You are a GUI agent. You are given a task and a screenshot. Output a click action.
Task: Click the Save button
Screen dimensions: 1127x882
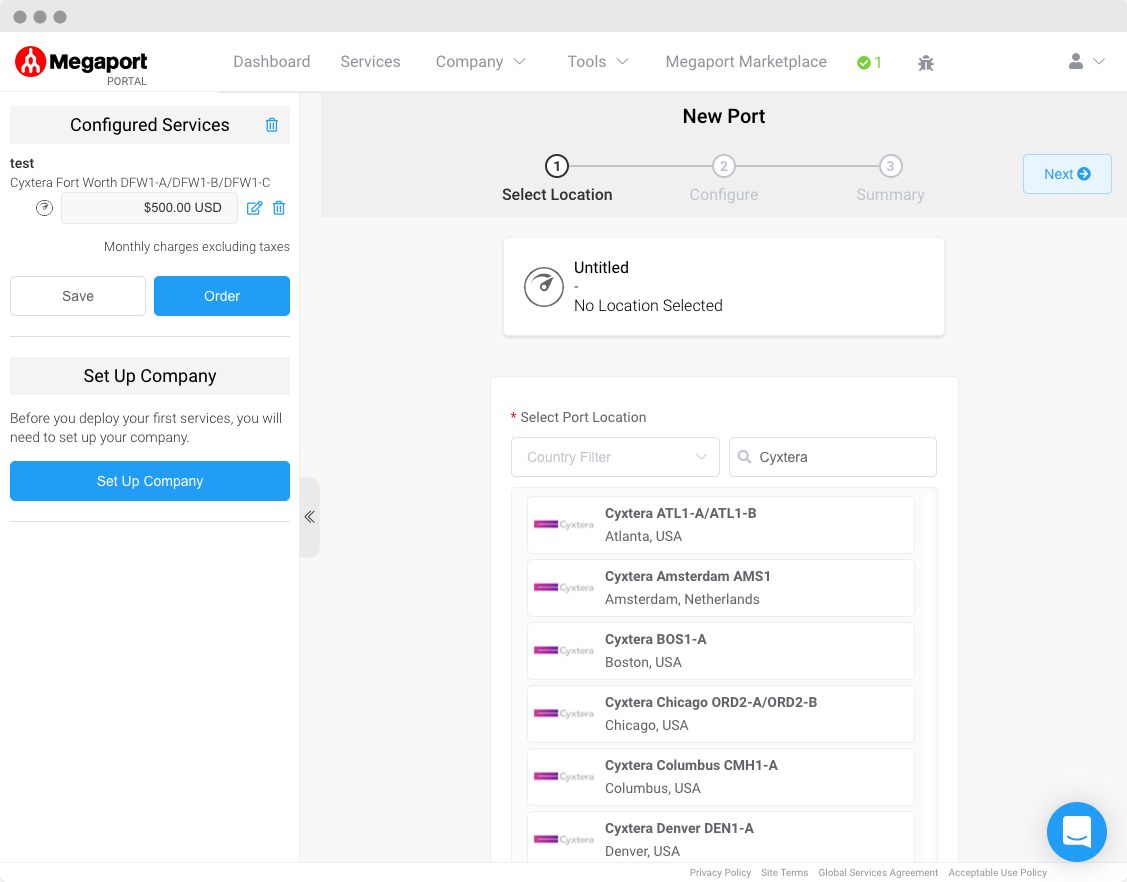point(78,296)
